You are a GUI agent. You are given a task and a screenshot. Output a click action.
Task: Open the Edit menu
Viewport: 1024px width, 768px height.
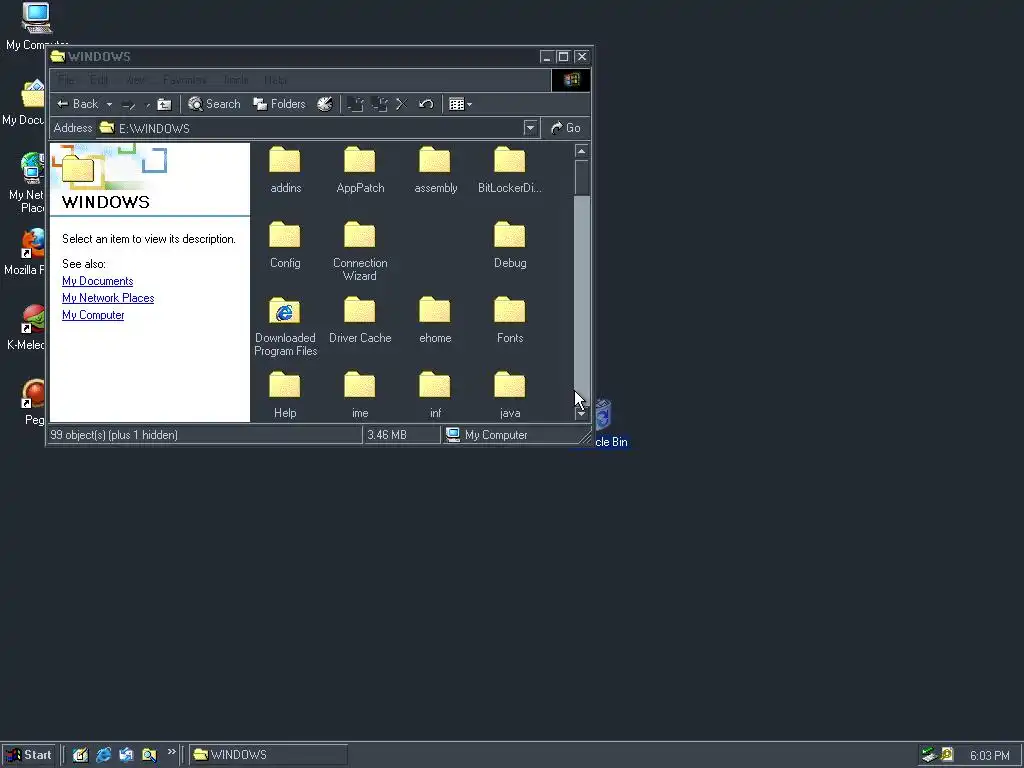(99, 80)
